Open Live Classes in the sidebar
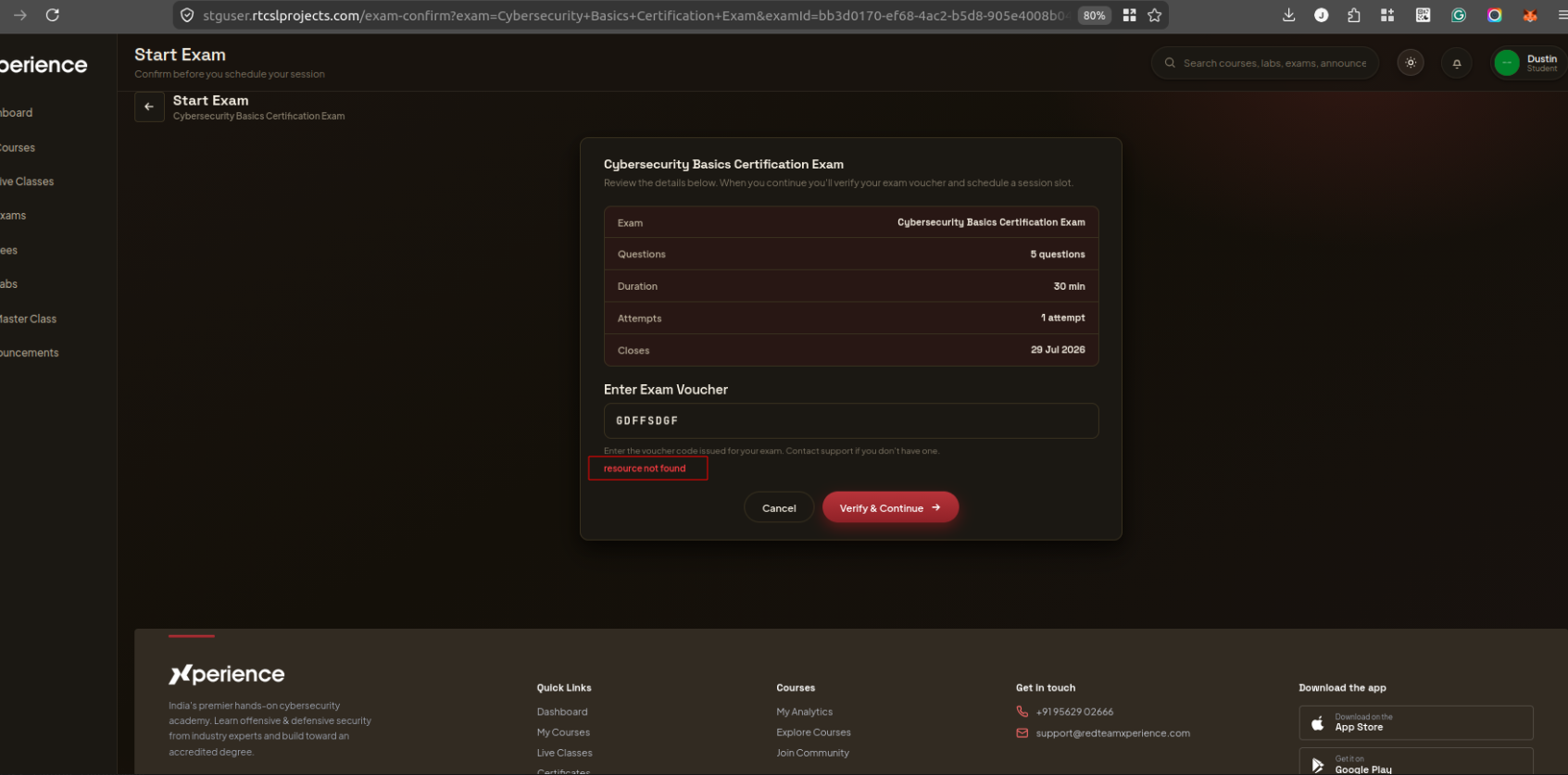 [27, 181]
